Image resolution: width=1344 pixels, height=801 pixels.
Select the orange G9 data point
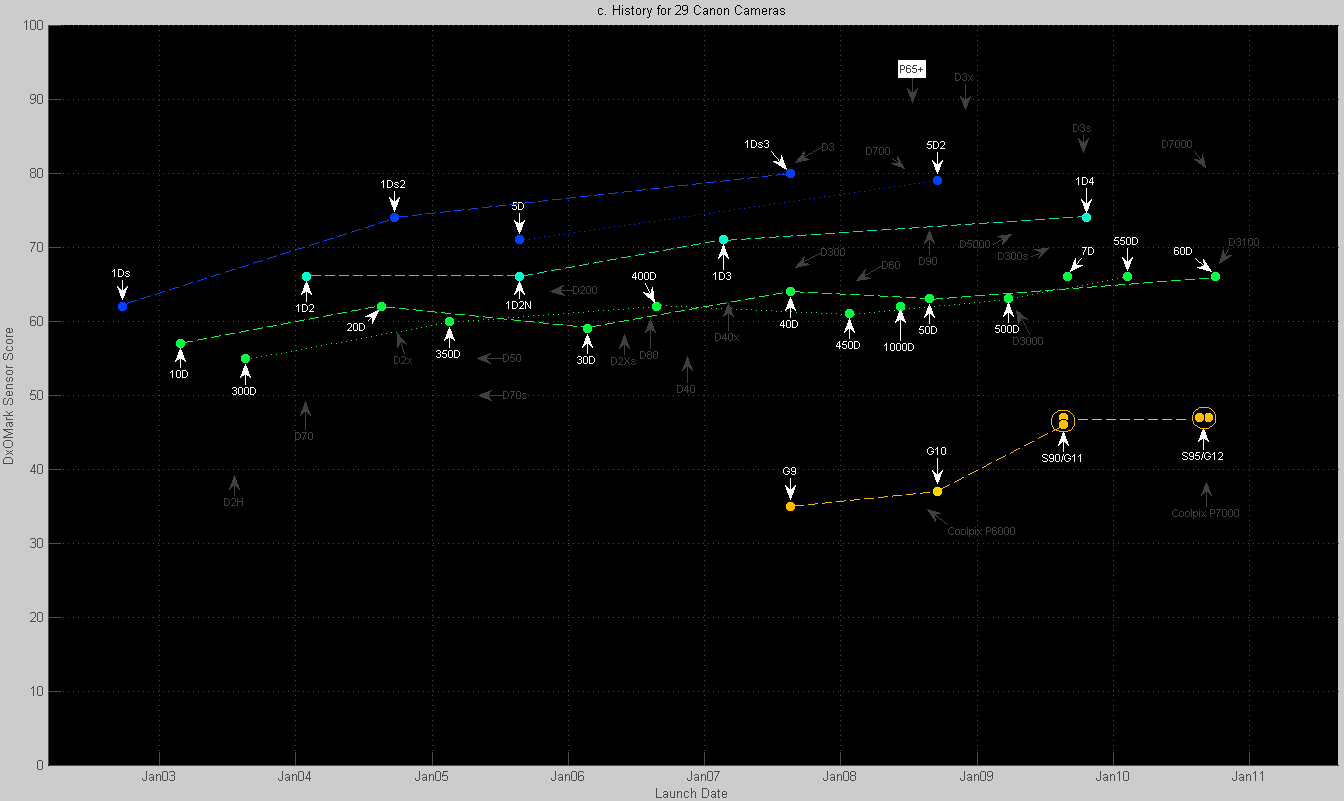790,506
